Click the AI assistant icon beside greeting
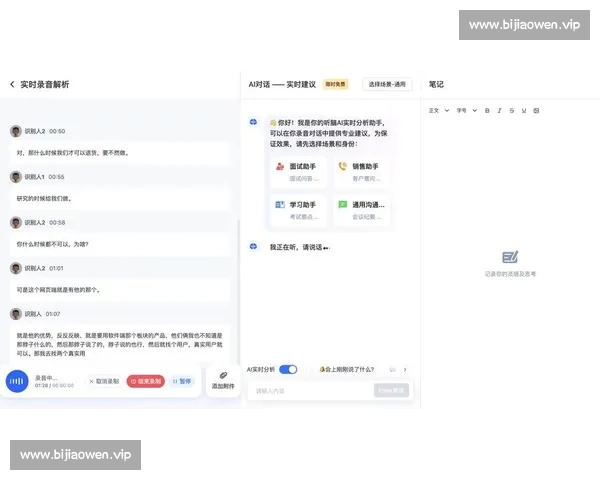This screenshot has width=600, height=480. click(253, 122)
